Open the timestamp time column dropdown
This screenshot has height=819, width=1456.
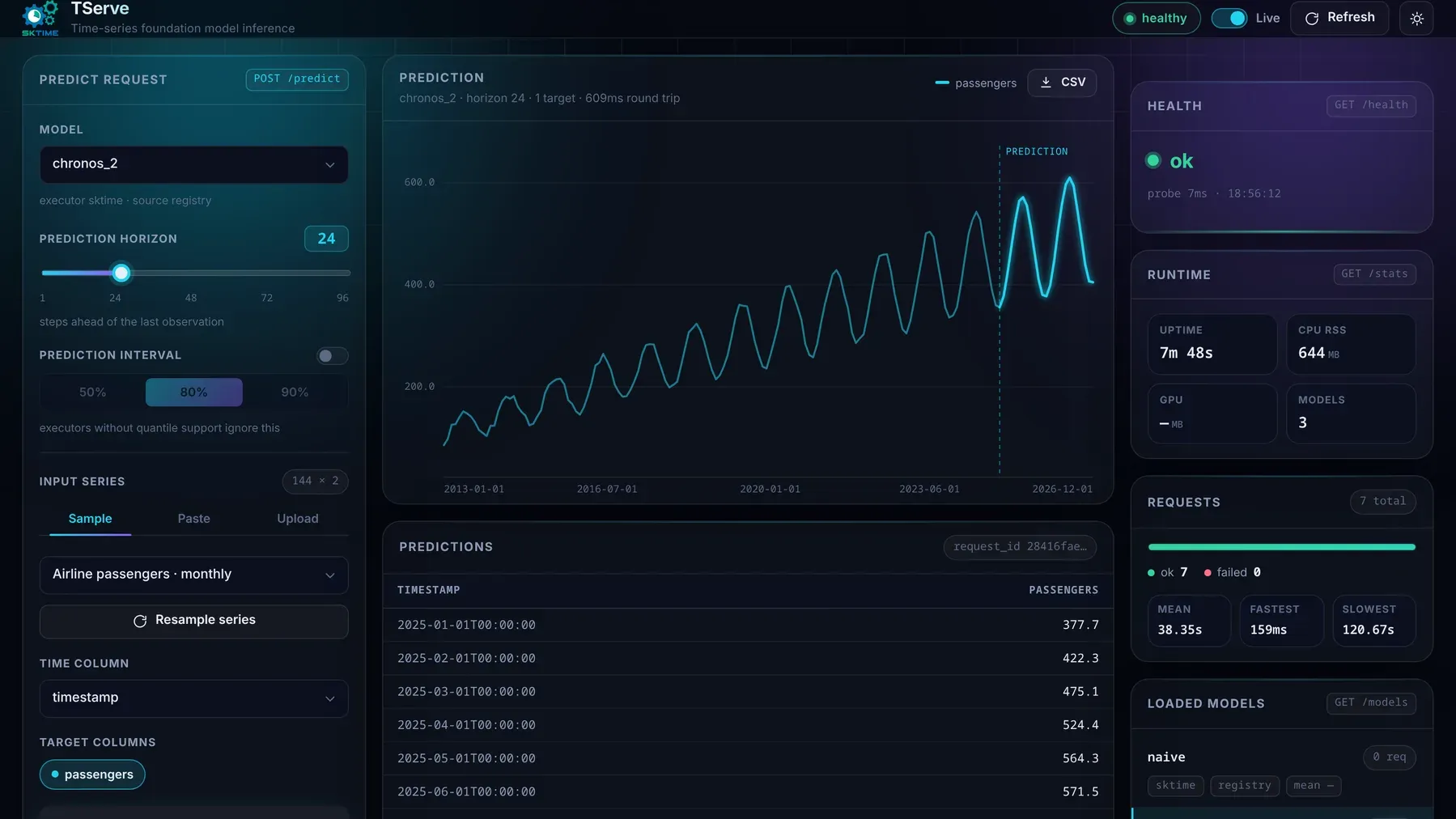click(x=193, y=698)
